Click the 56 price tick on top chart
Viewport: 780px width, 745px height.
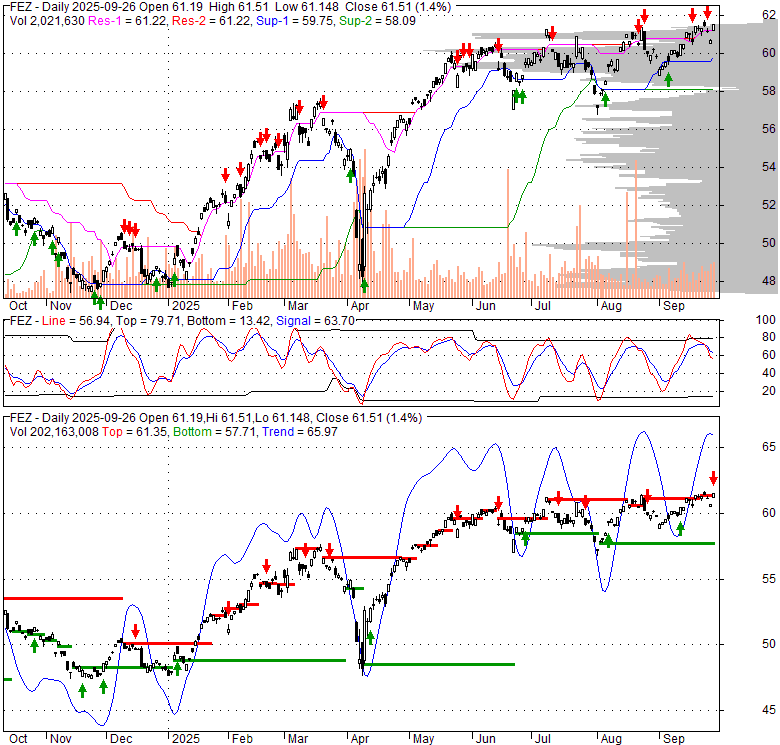769,129
